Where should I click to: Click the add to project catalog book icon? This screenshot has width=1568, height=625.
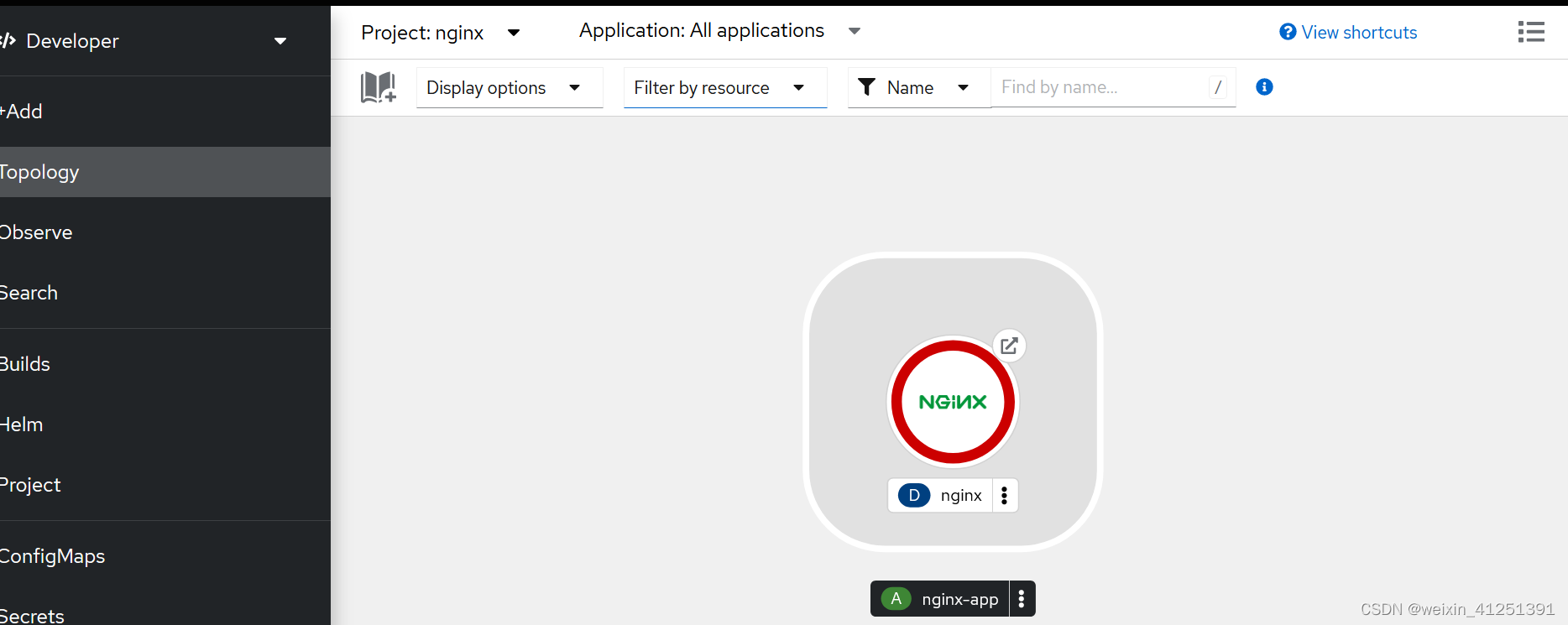coord(378,87)
